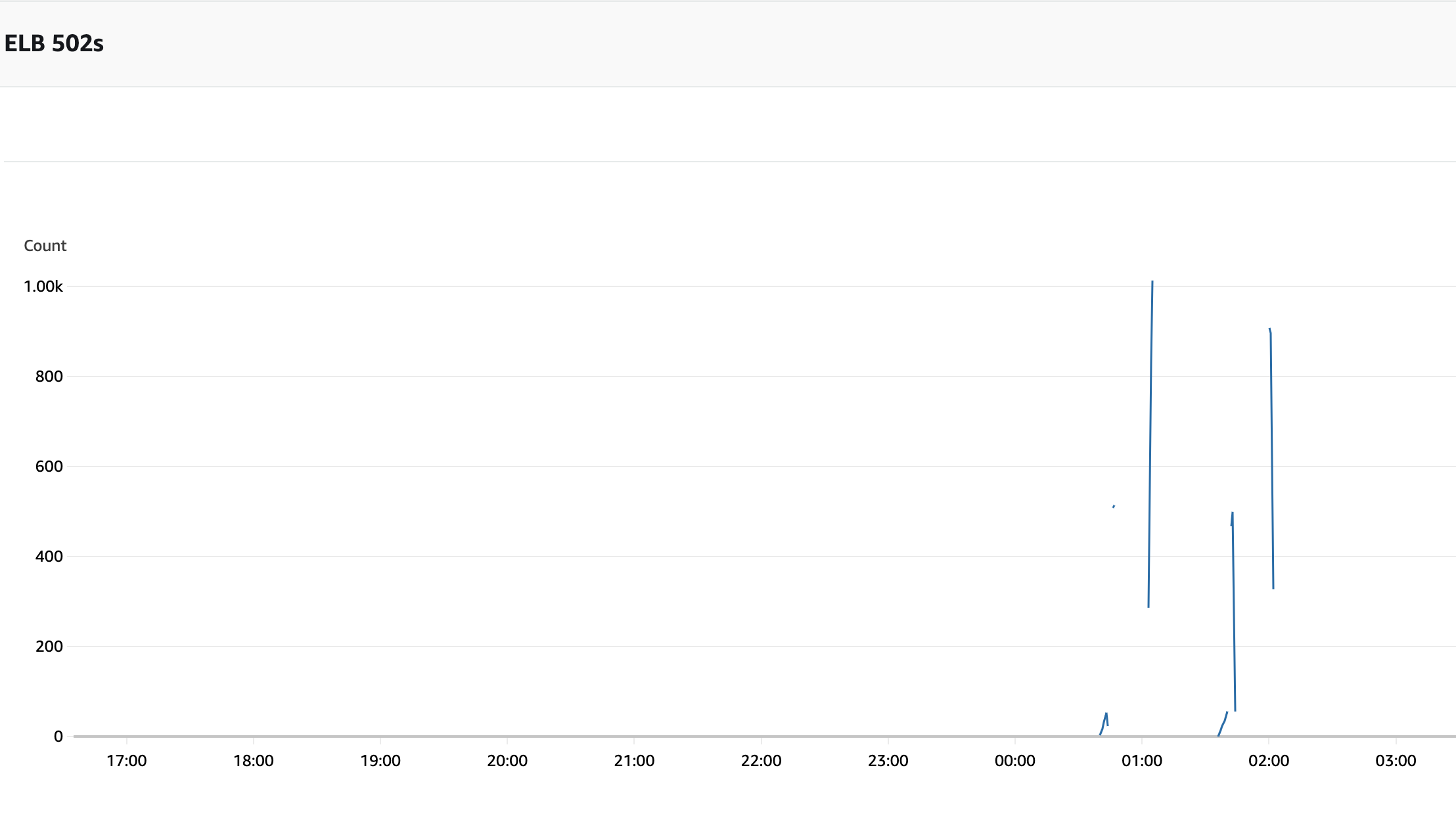This screenshot has height=816, width=1456.
Task: Click the 400 y-axis tick label
Action: coord(49,556)
